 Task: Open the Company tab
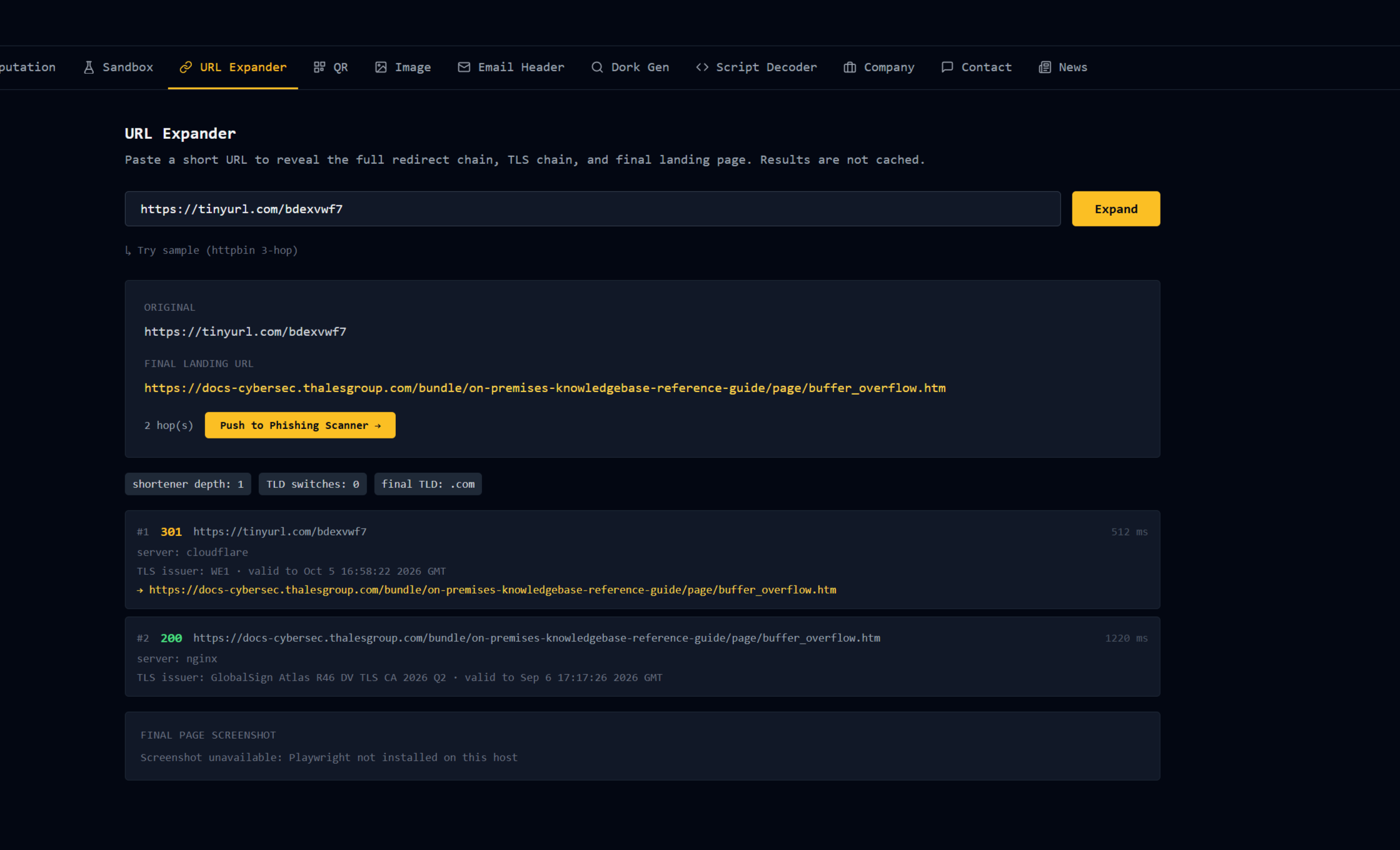(879, 67)
